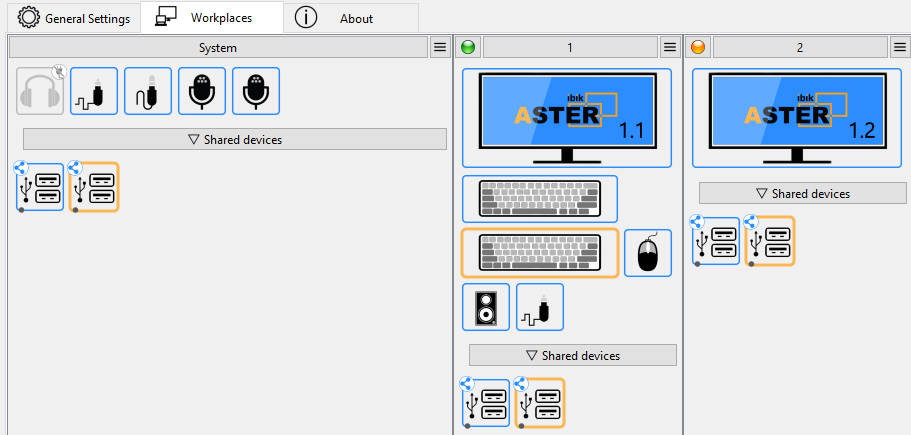Collapse Shared devices in workplace 2
Image resolution: width=911 pixels, height=435 pixels.
coord(802,193)
